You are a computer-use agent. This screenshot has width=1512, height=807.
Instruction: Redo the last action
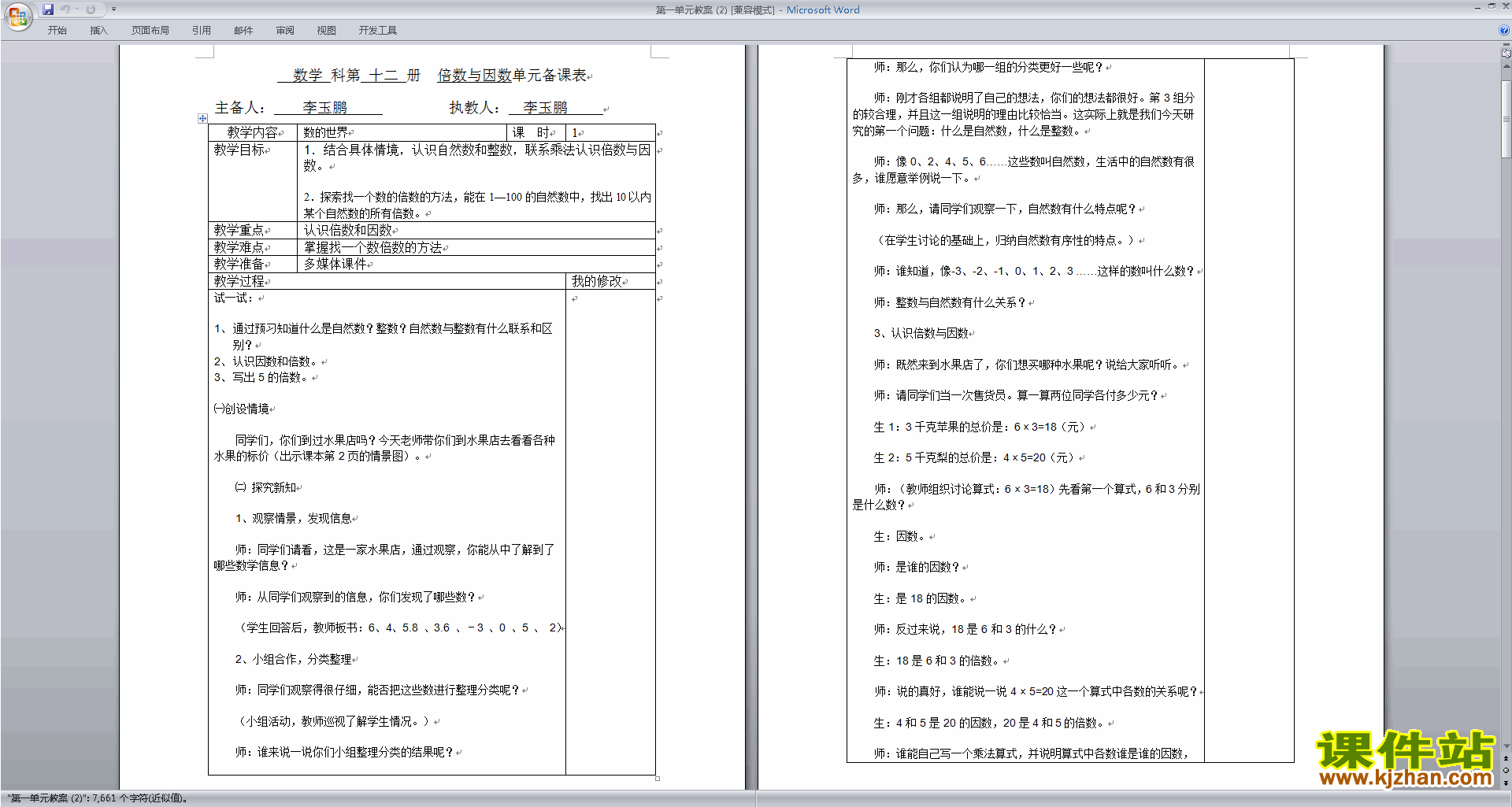point(91,9)
